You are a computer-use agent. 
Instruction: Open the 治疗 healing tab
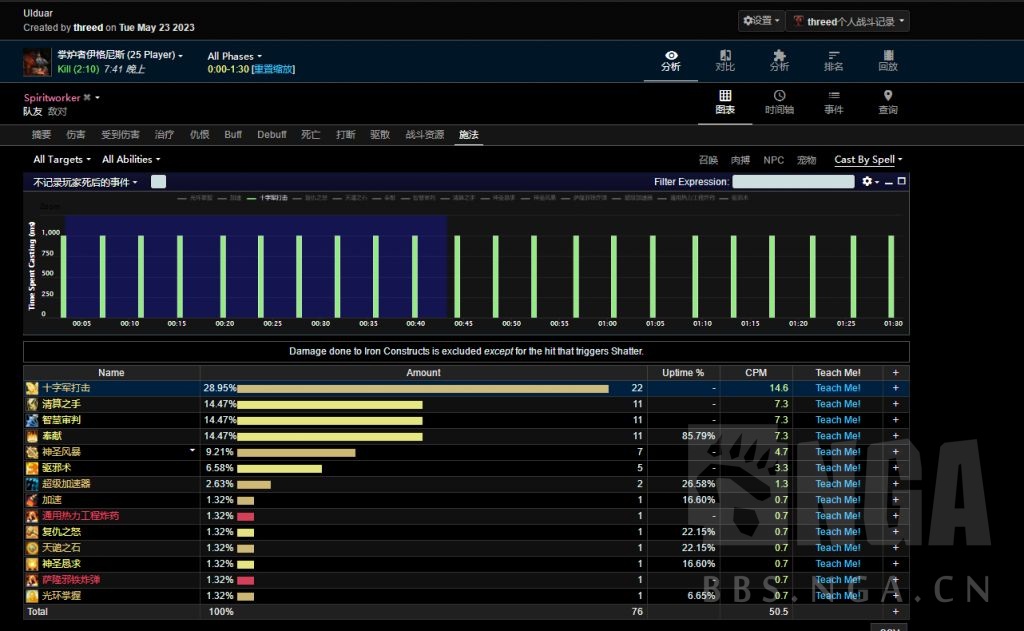point(164,135)
